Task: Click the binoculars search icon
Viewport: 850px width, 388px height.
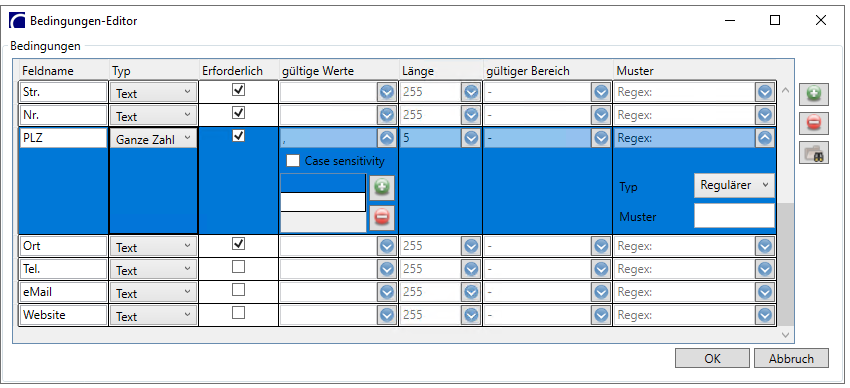Action: pos(814,153)
